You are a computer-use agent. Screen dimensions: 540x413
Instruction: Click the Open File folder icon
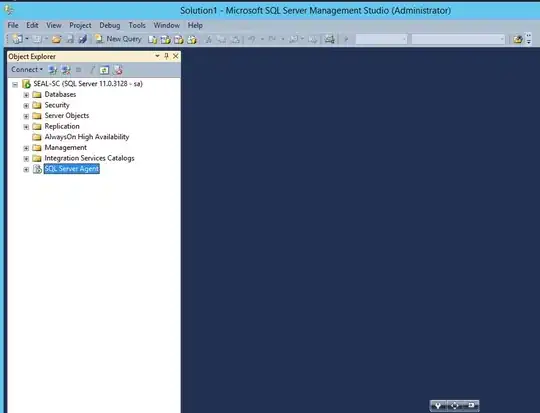[57, 39]
